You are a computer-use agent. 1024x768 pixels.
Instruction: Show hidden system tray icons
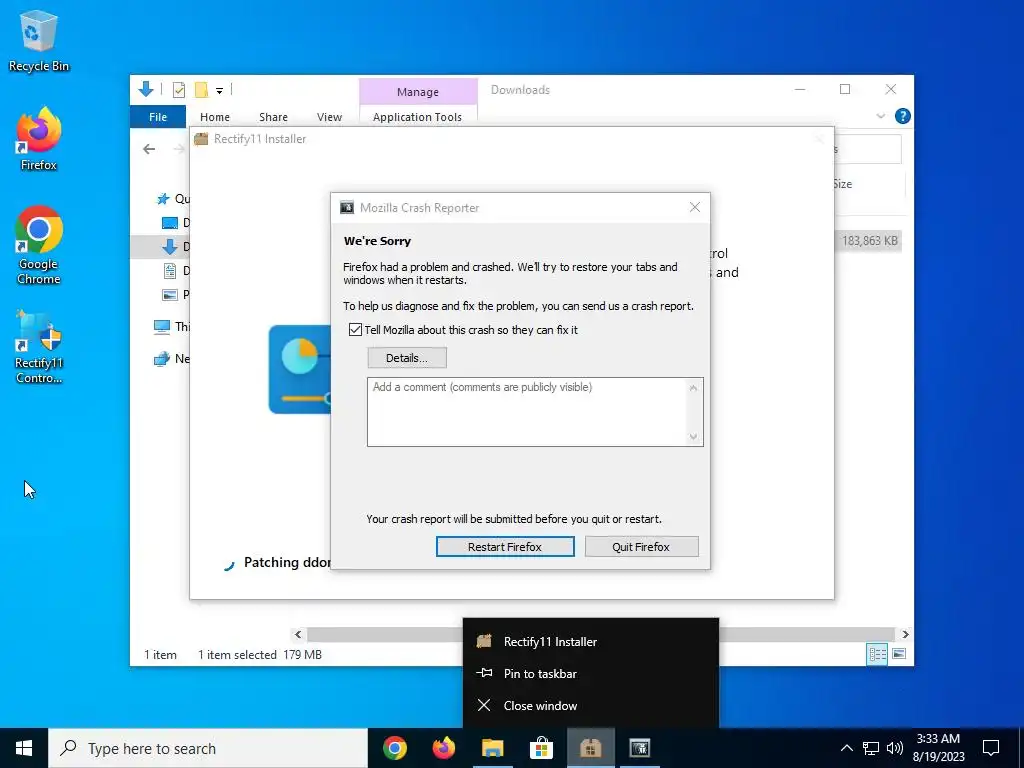(846, 748)
